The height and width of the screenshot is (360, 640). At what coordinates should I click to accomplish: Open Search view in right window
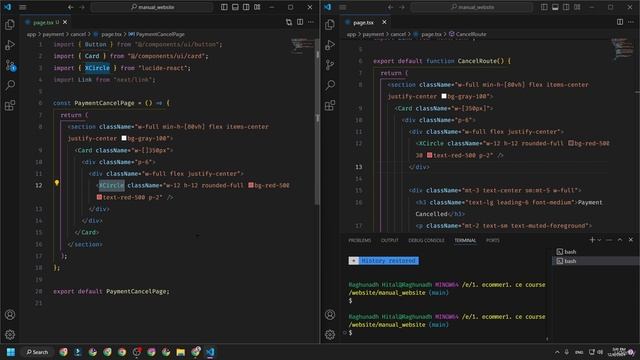330,85
